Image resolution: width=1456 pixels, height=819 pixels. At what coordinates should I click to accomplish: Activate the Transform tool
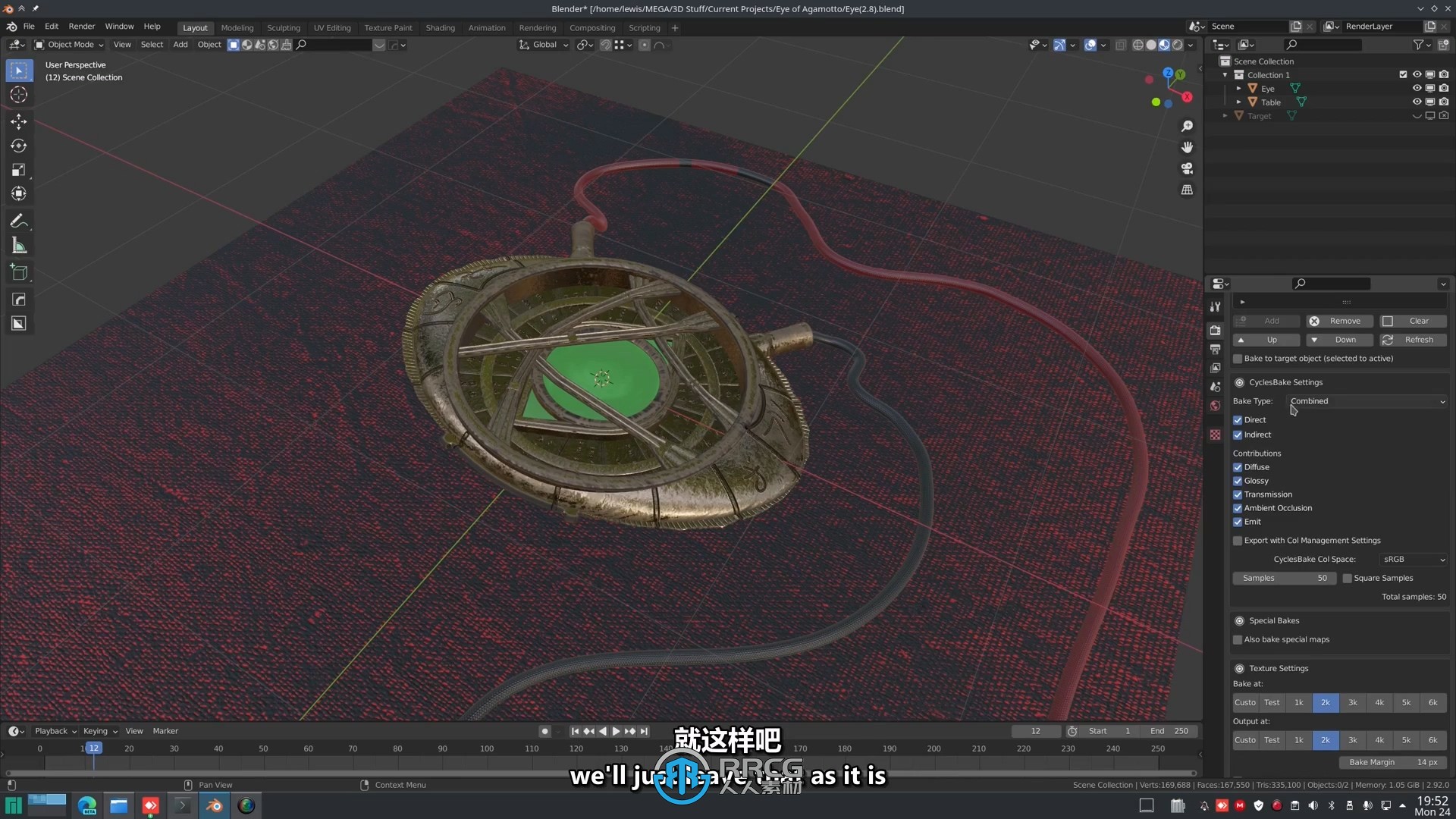coord(19,194)
